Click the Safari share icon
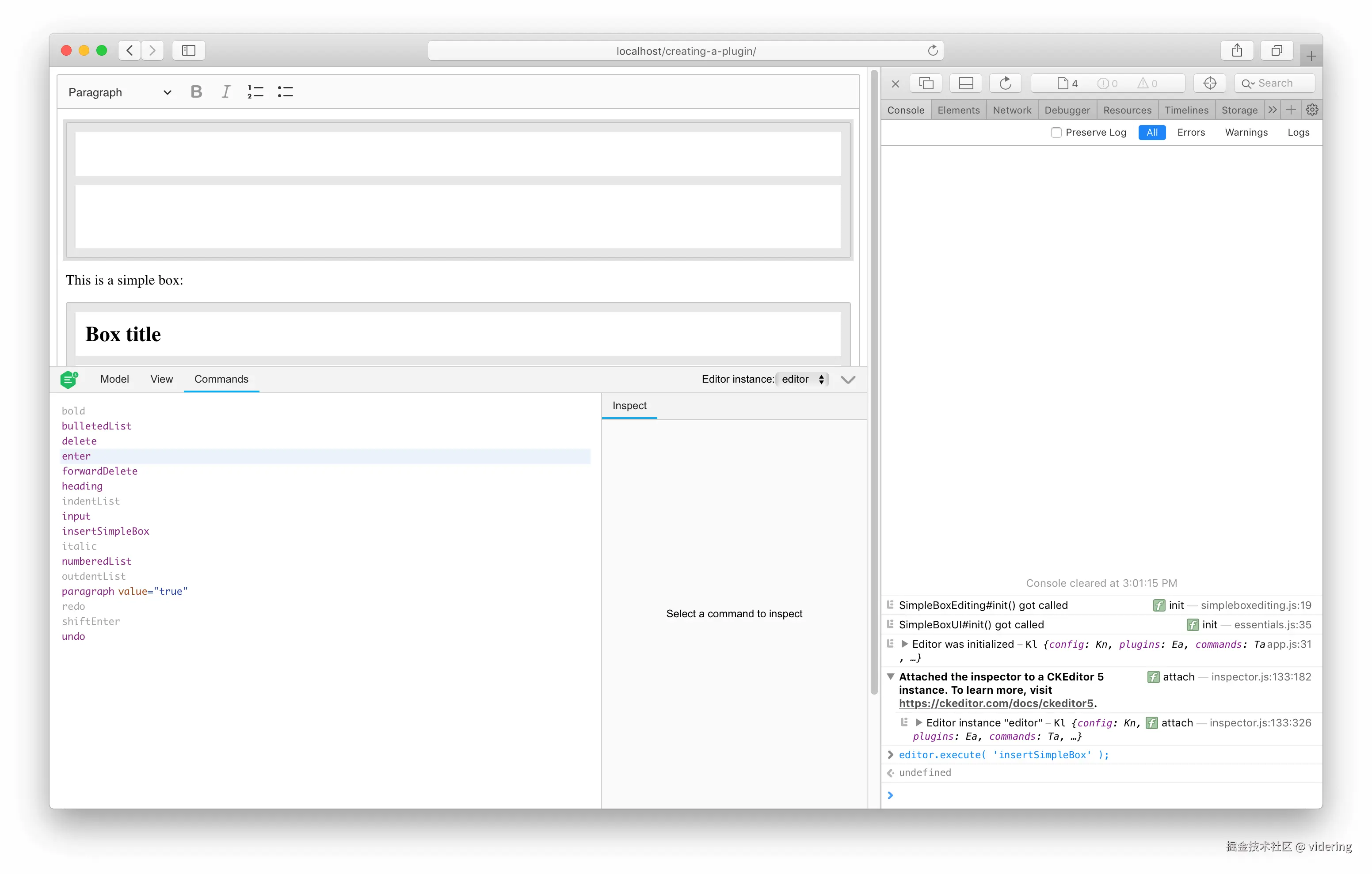Screen dimensions: 1372x874 (1237, 51)
